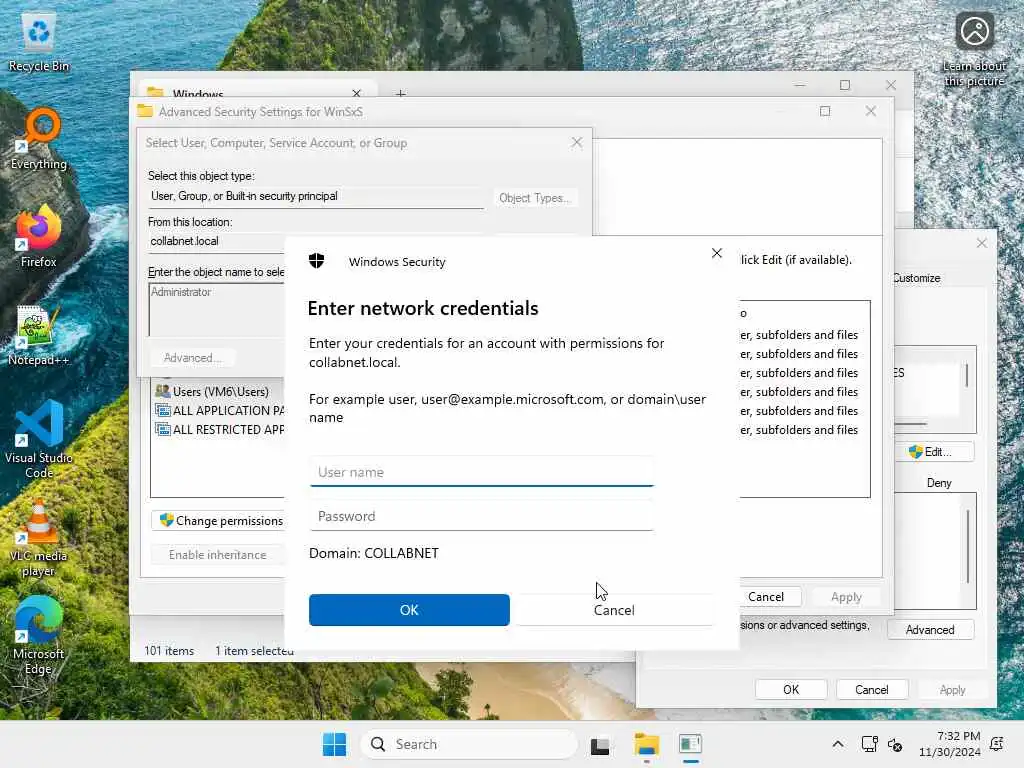Select the ALL RESTRICTED APP entry
The image size is (1024, 768).
(x=219, y=429)
